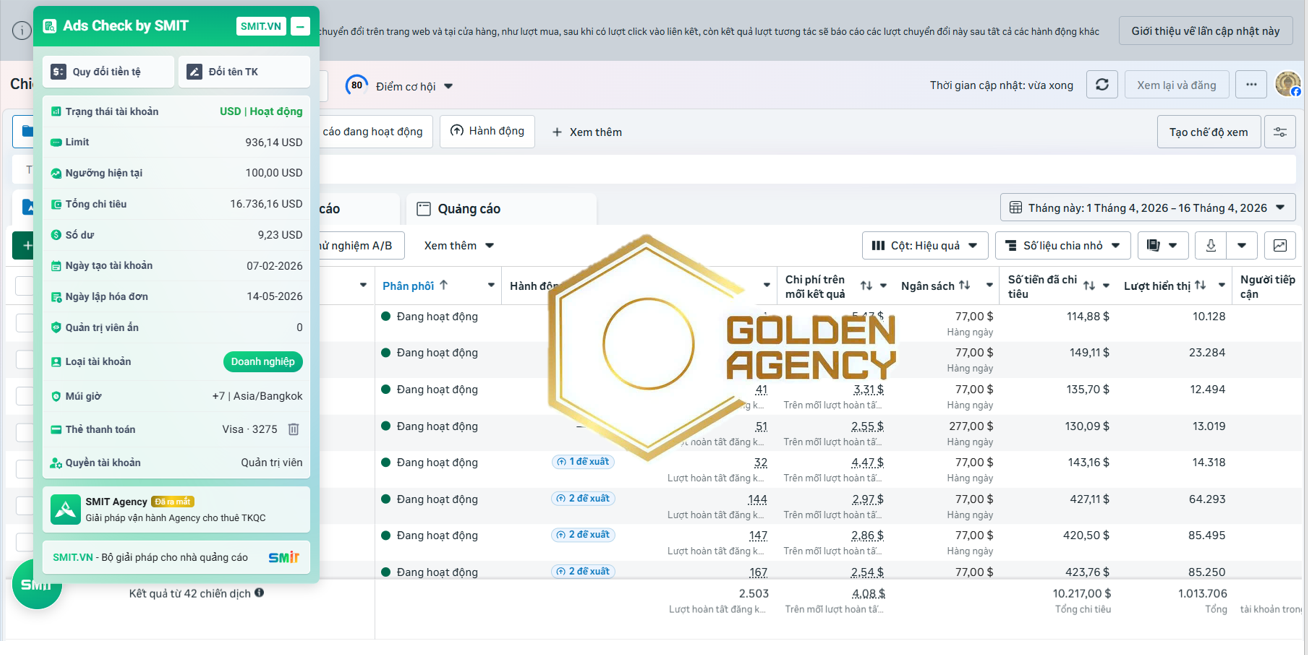Click the Doanh nghiệp account type badge

tap(263, 362)
